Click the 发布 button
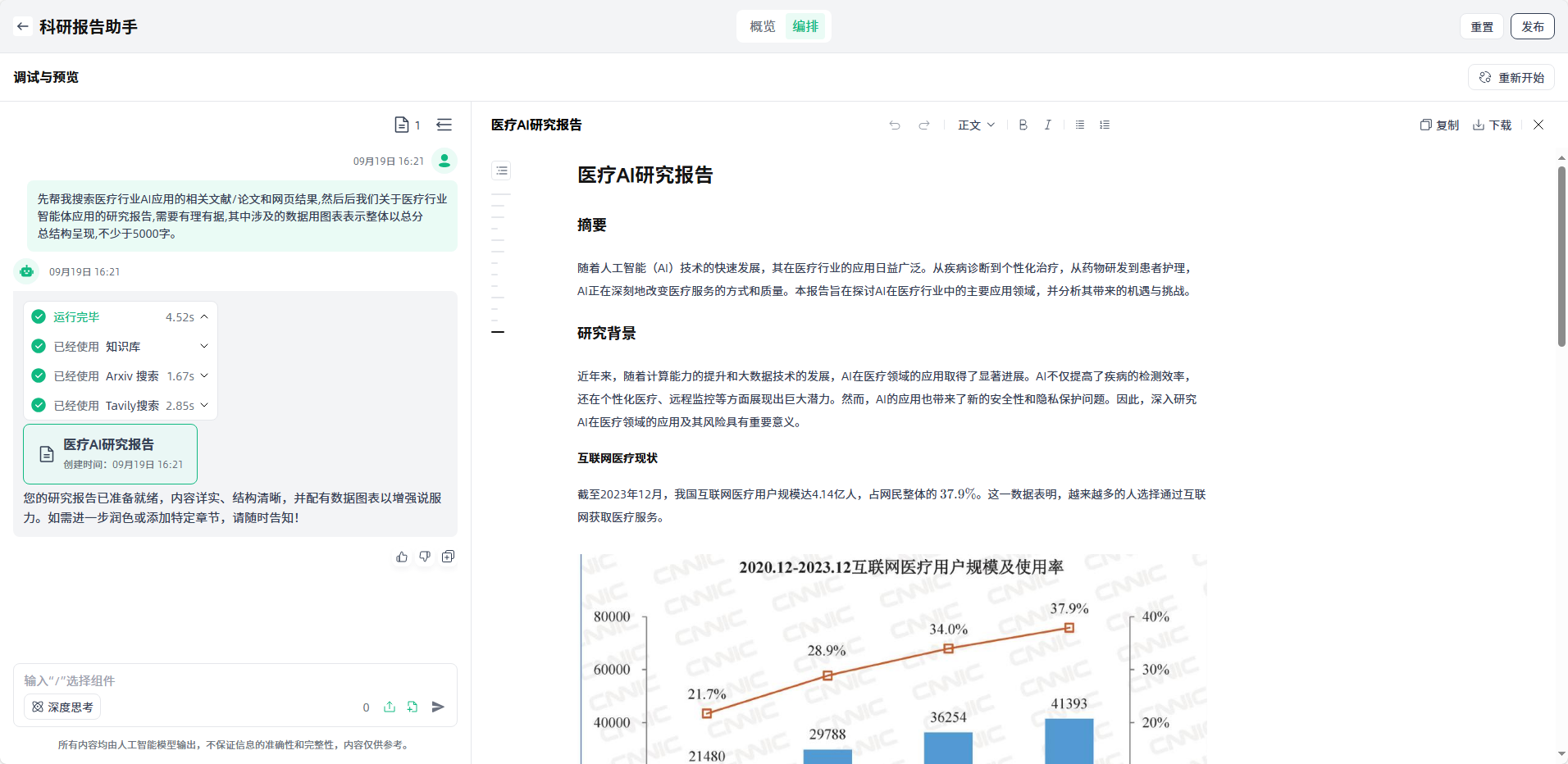This screenshot has height=764, width=1568. coord(1532,26)
